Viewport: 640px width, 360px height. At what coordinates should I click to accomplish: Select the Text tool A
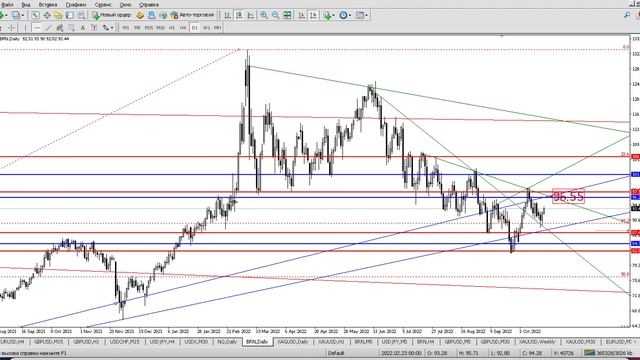click(83, 28)
